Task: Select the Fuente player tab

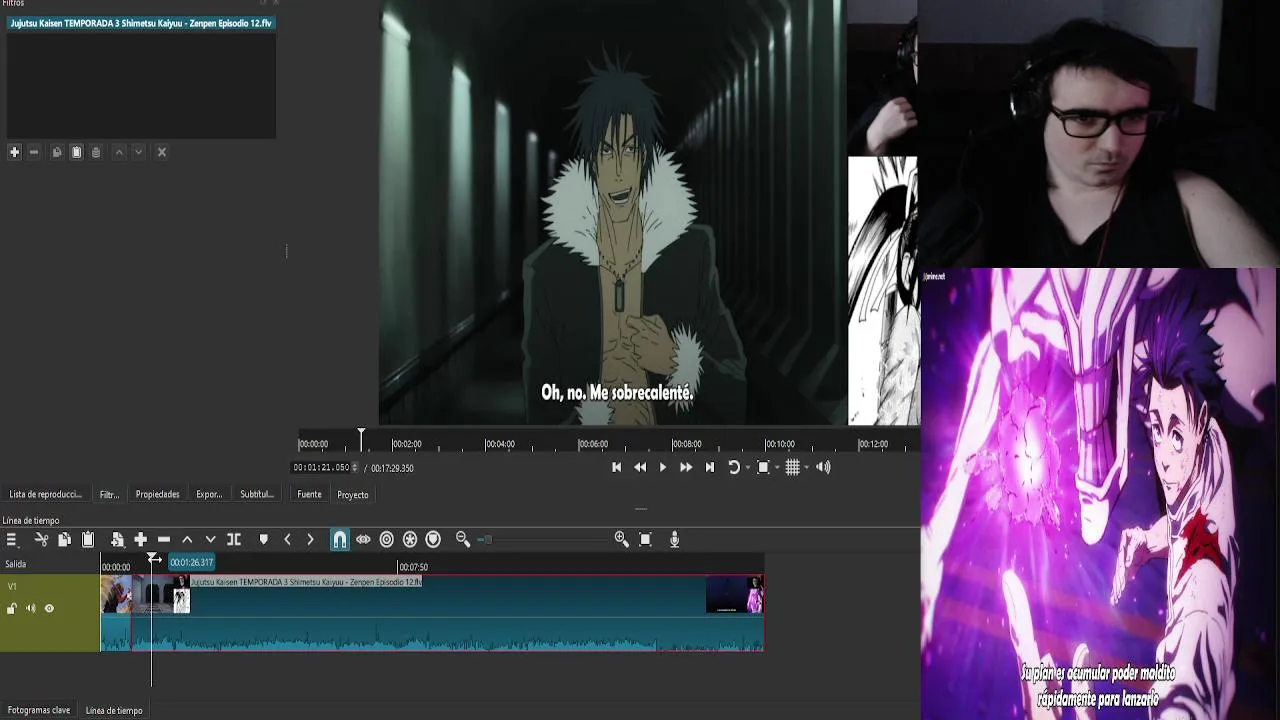Action: (309, 494)
